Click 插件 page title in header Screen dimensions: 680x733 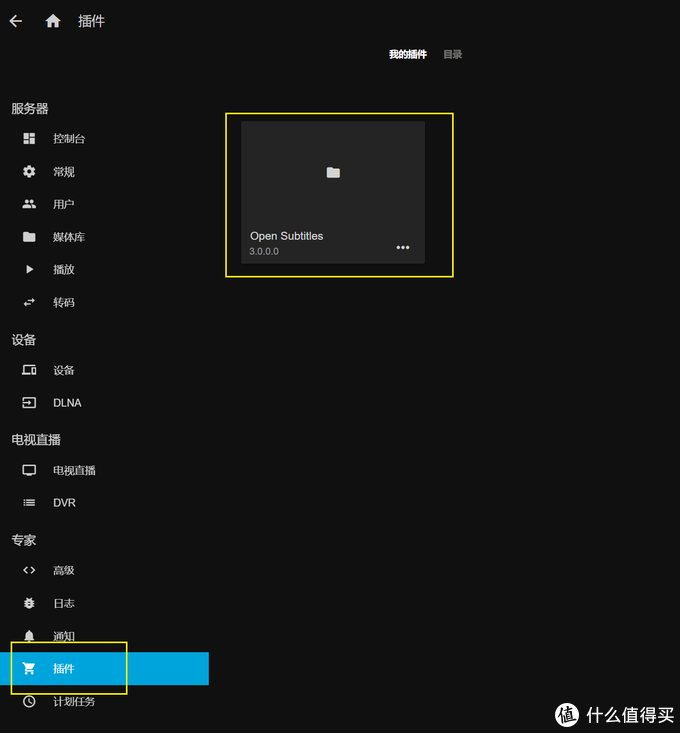click(91, 21)
